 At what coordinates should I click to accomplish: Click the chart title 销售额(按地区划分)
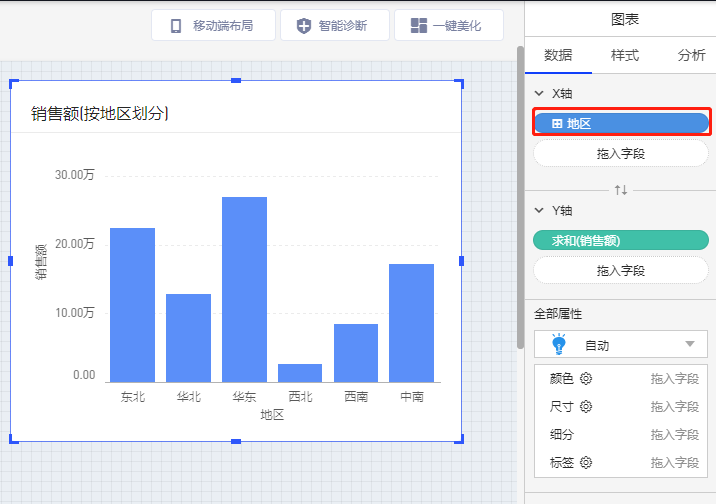click(100, 113)
